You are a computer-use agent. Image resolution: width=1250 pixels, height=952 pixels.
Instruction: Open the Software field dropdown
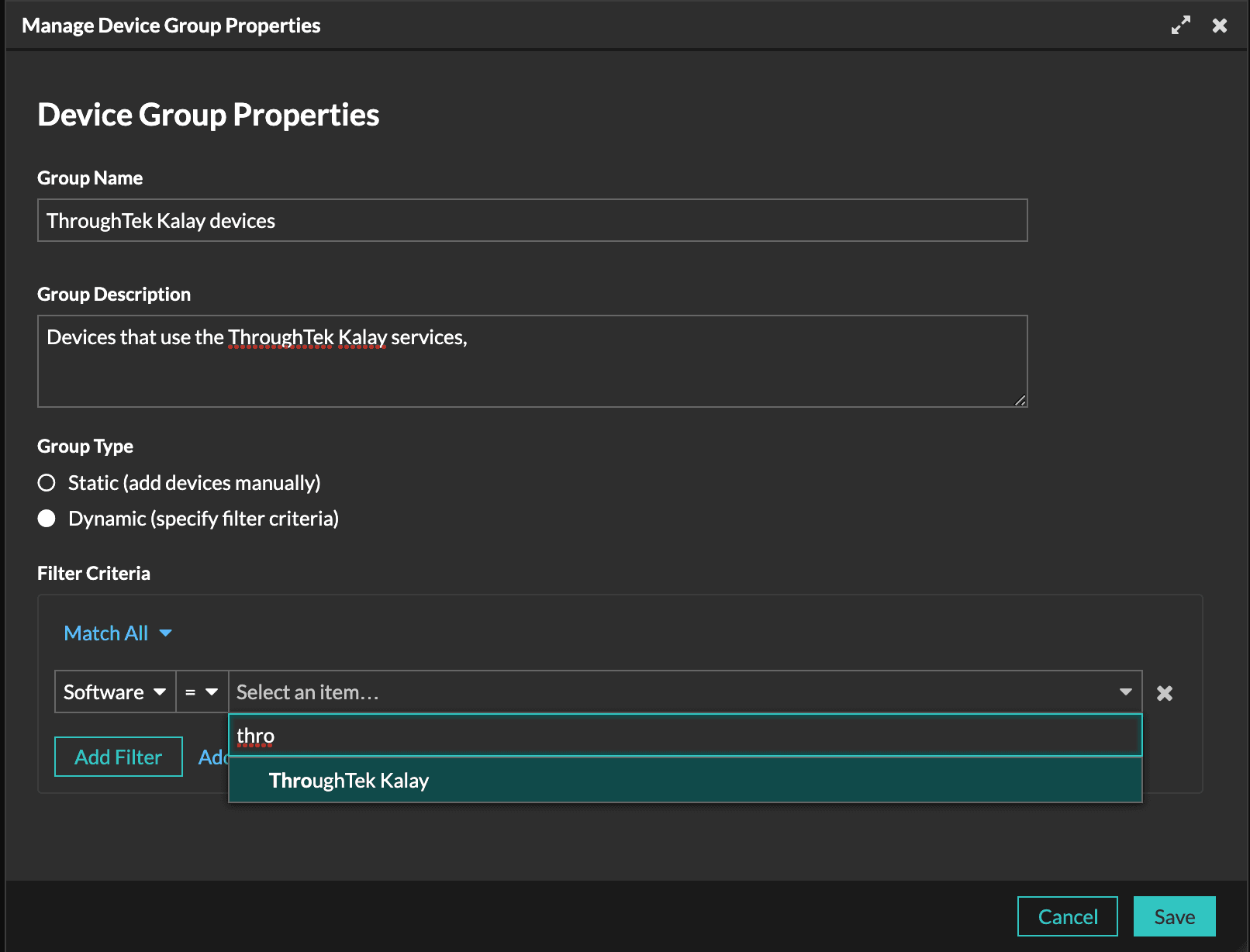click(116, 692)
